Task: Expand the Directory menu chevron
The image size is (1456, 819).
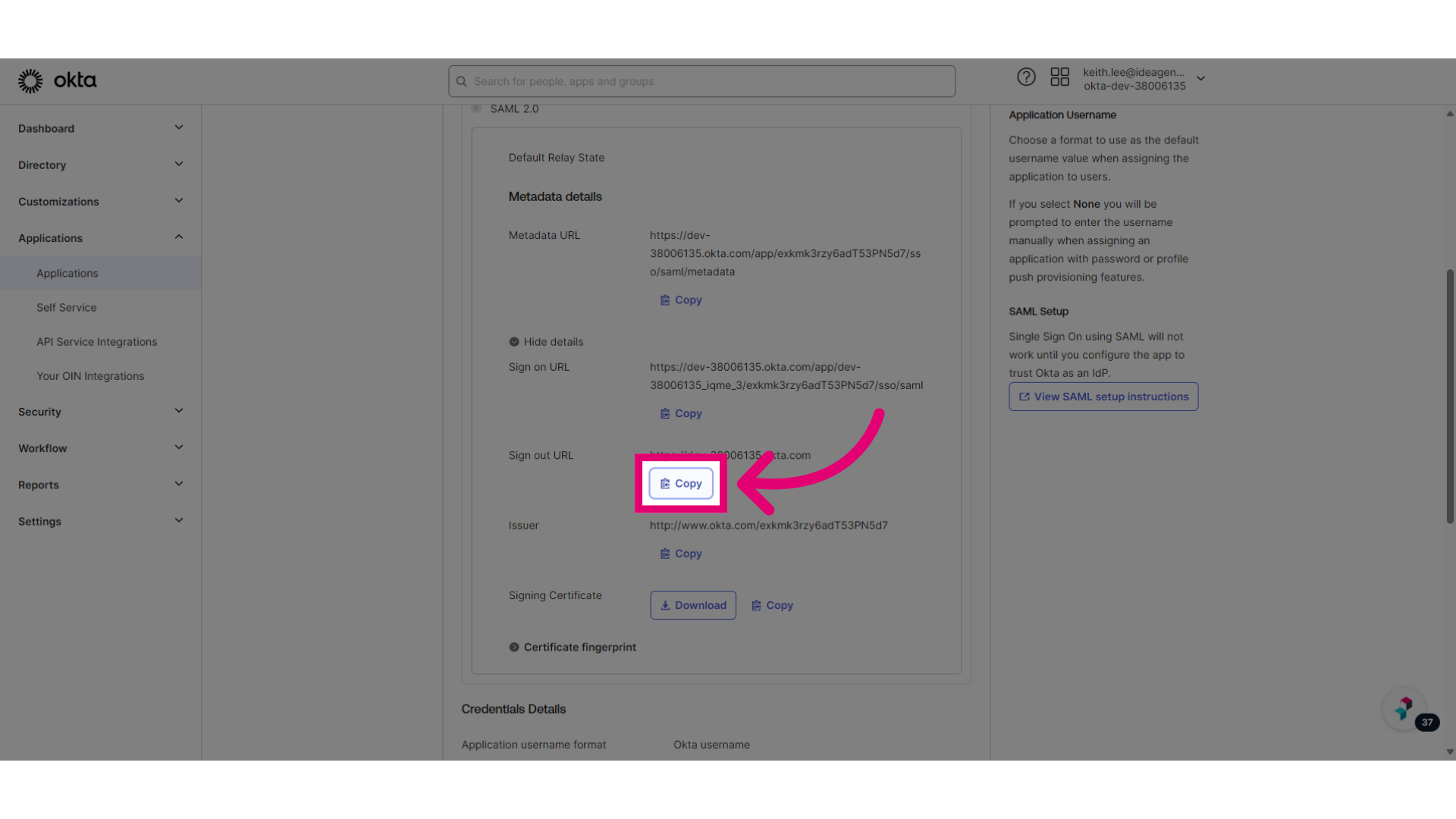Action: click(x=179, y=164)
